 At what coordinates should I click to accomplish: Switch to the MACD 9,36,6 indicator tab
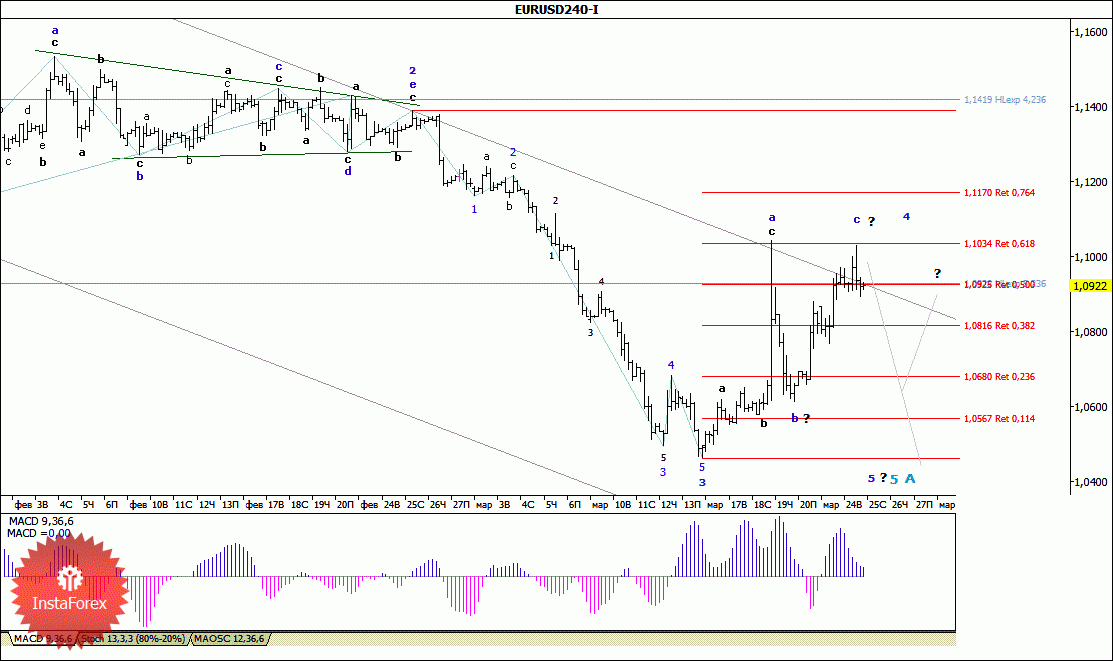[43, 639]
